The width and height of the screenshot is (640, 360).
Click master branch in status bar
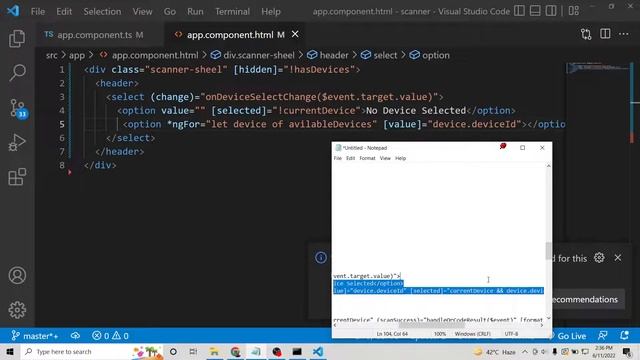(35, 336)
